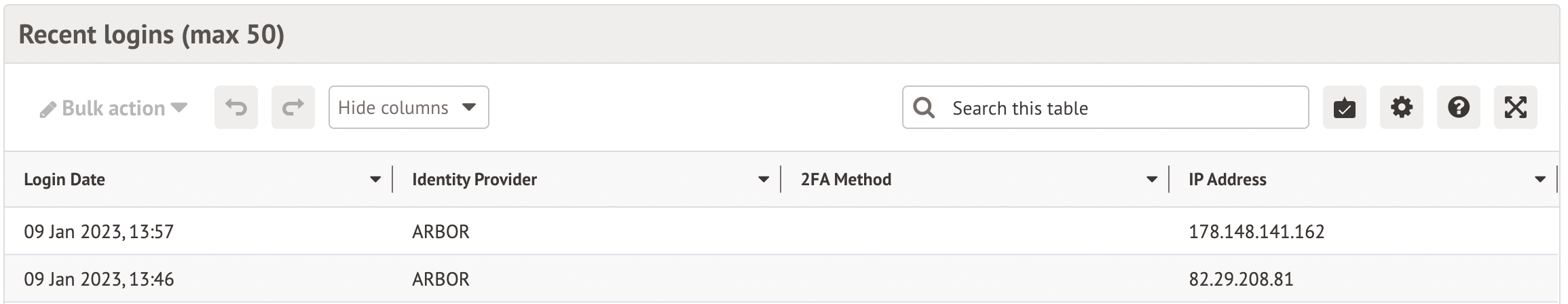The width and height of the screenshot is (1568, 304).
Task: Click the Bulk action pencil icon
Action: click(x=48, y=109)
